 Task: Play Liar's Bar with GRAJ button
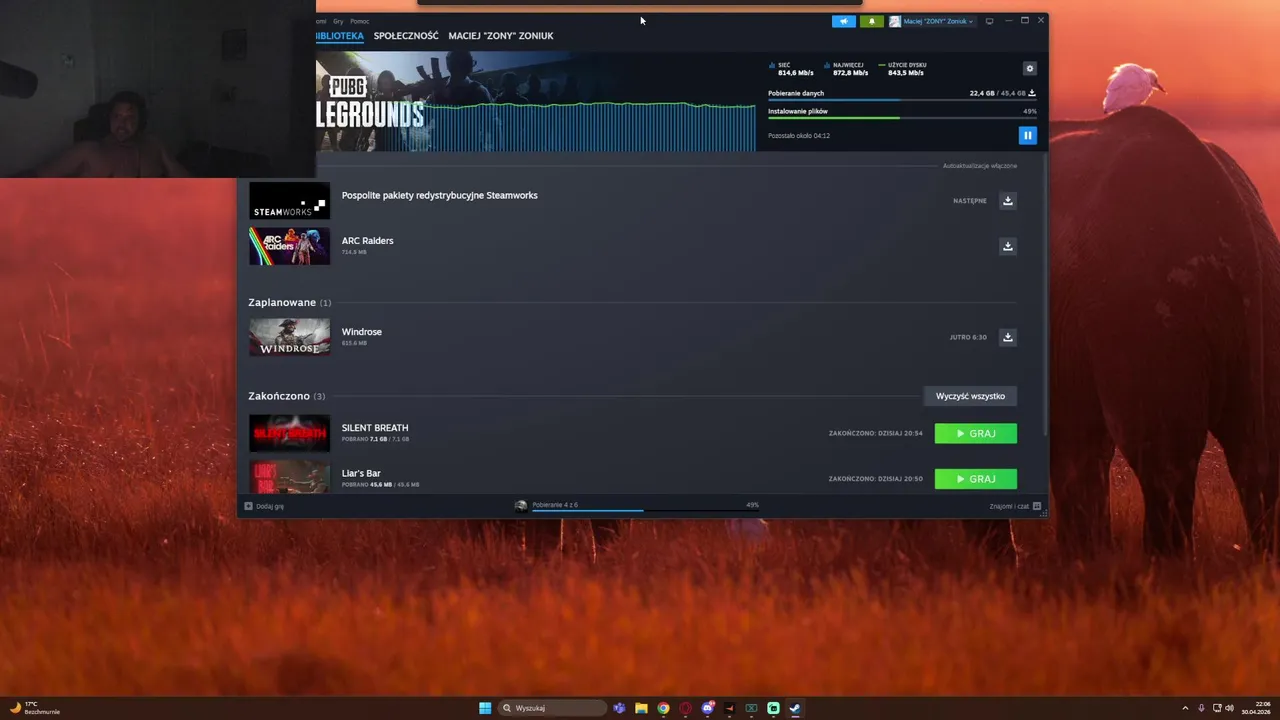point(976,479)
